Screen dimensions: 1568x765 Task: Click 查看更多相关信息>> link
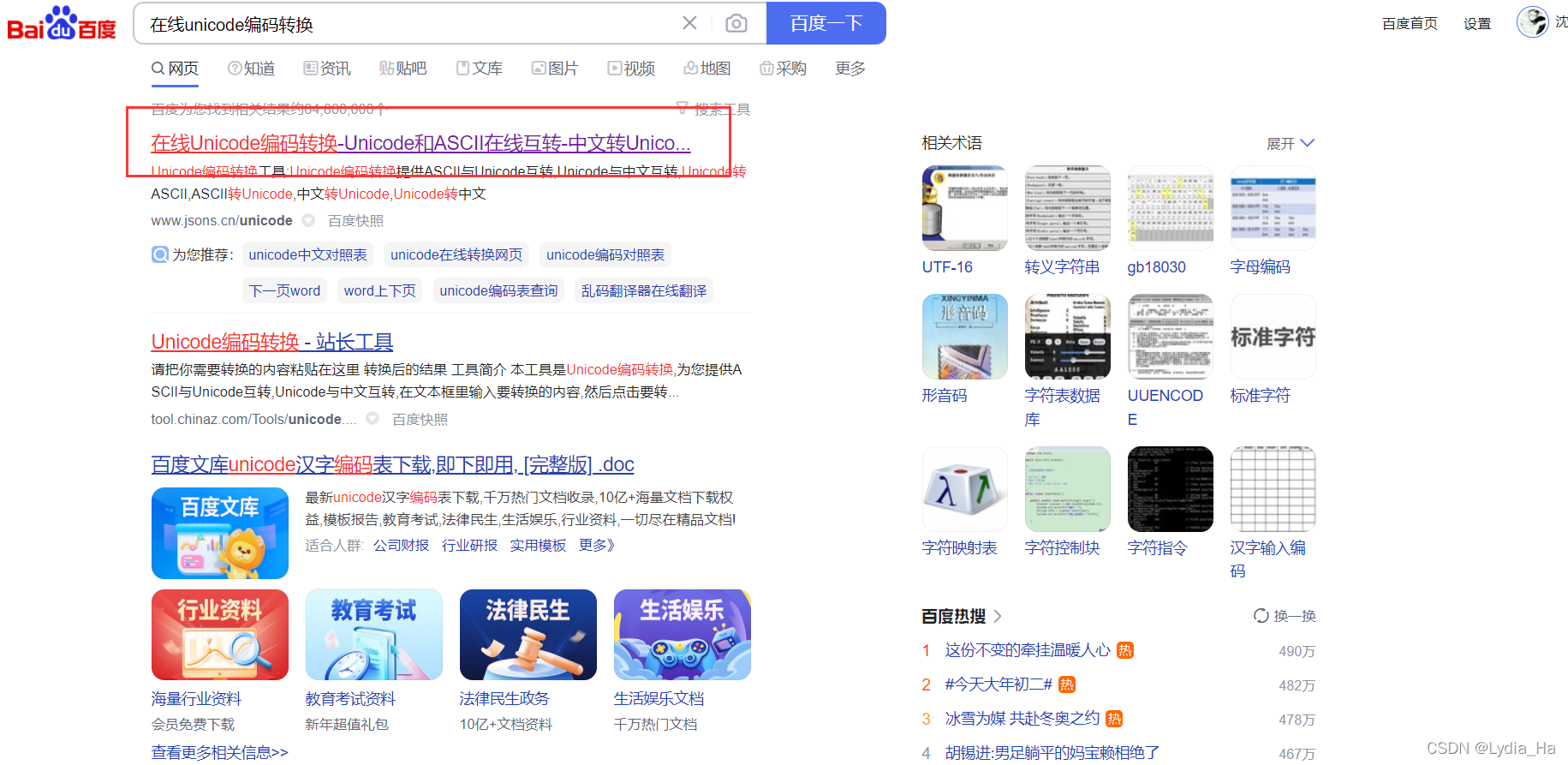coord(220,752)
